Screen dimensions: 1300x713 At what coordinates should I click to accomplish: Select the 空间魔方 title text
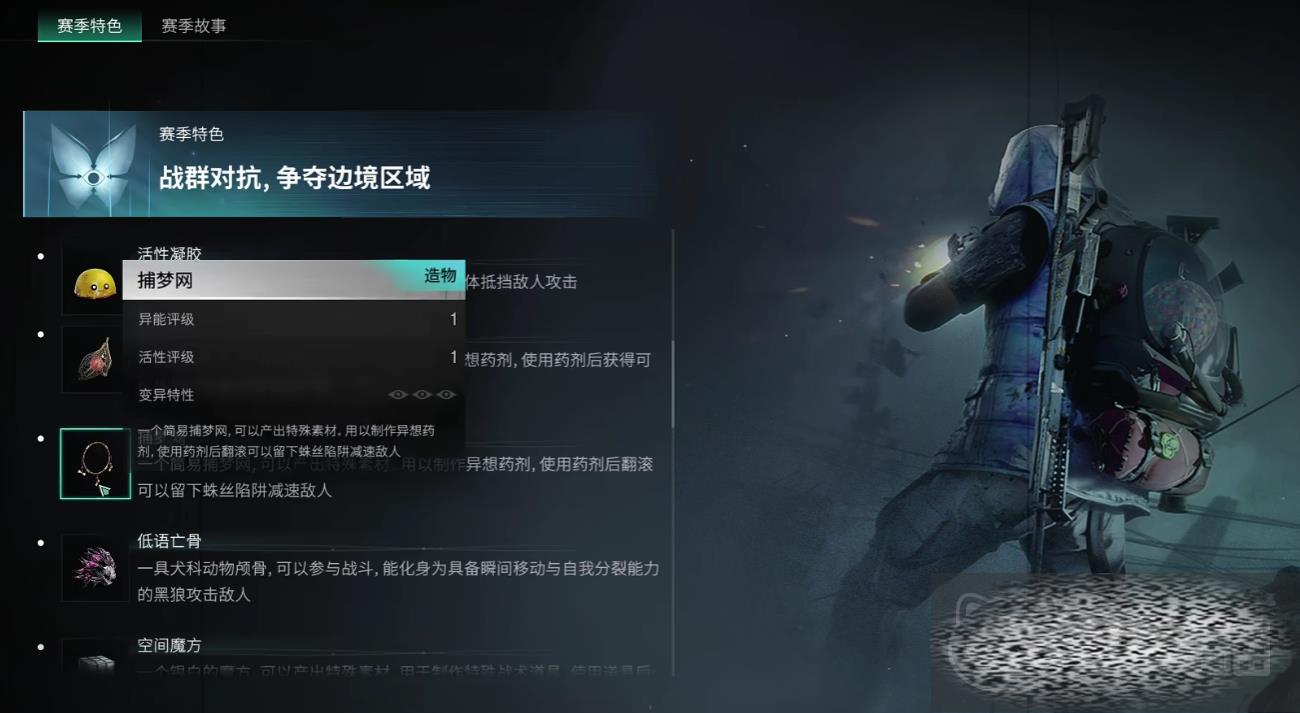169,646
